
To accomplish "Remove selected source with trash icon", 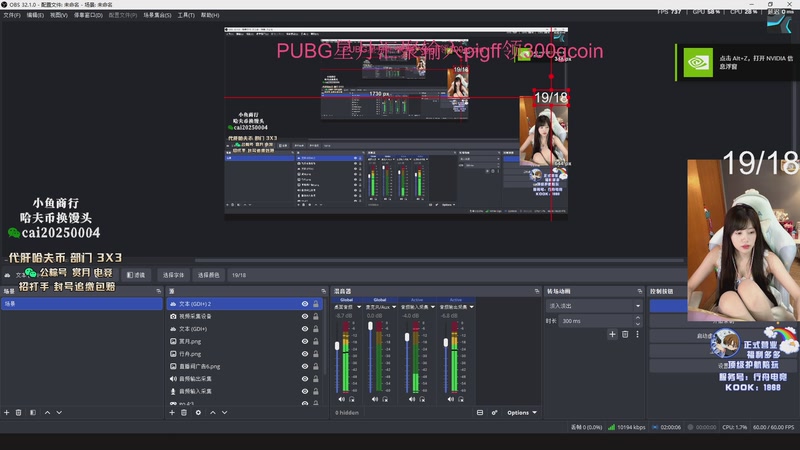I will pyautogui.click(x=184, y=412).
